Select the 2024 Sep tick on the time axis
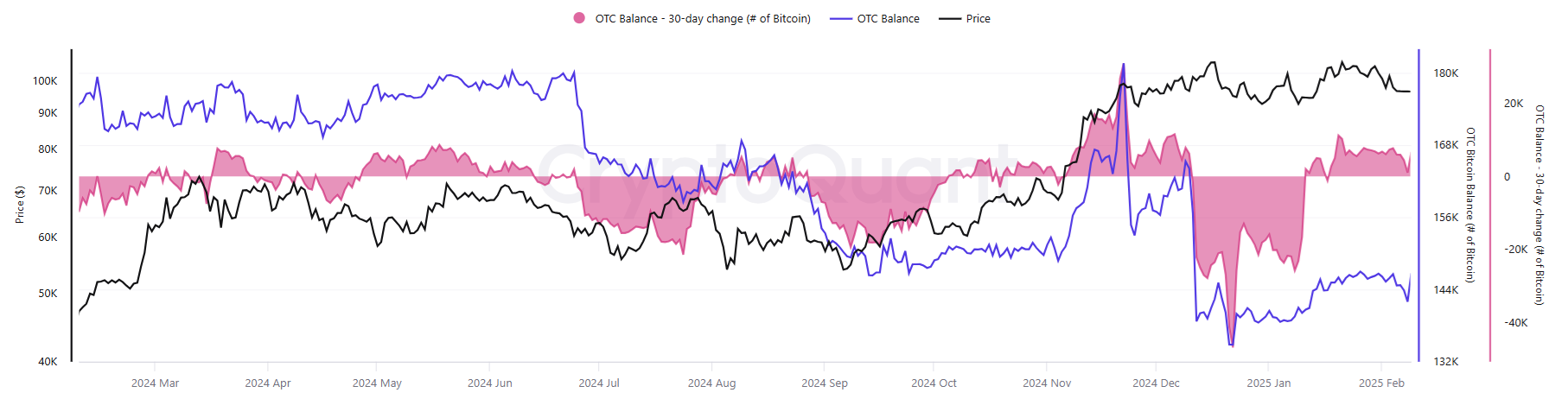 [825, 383]
